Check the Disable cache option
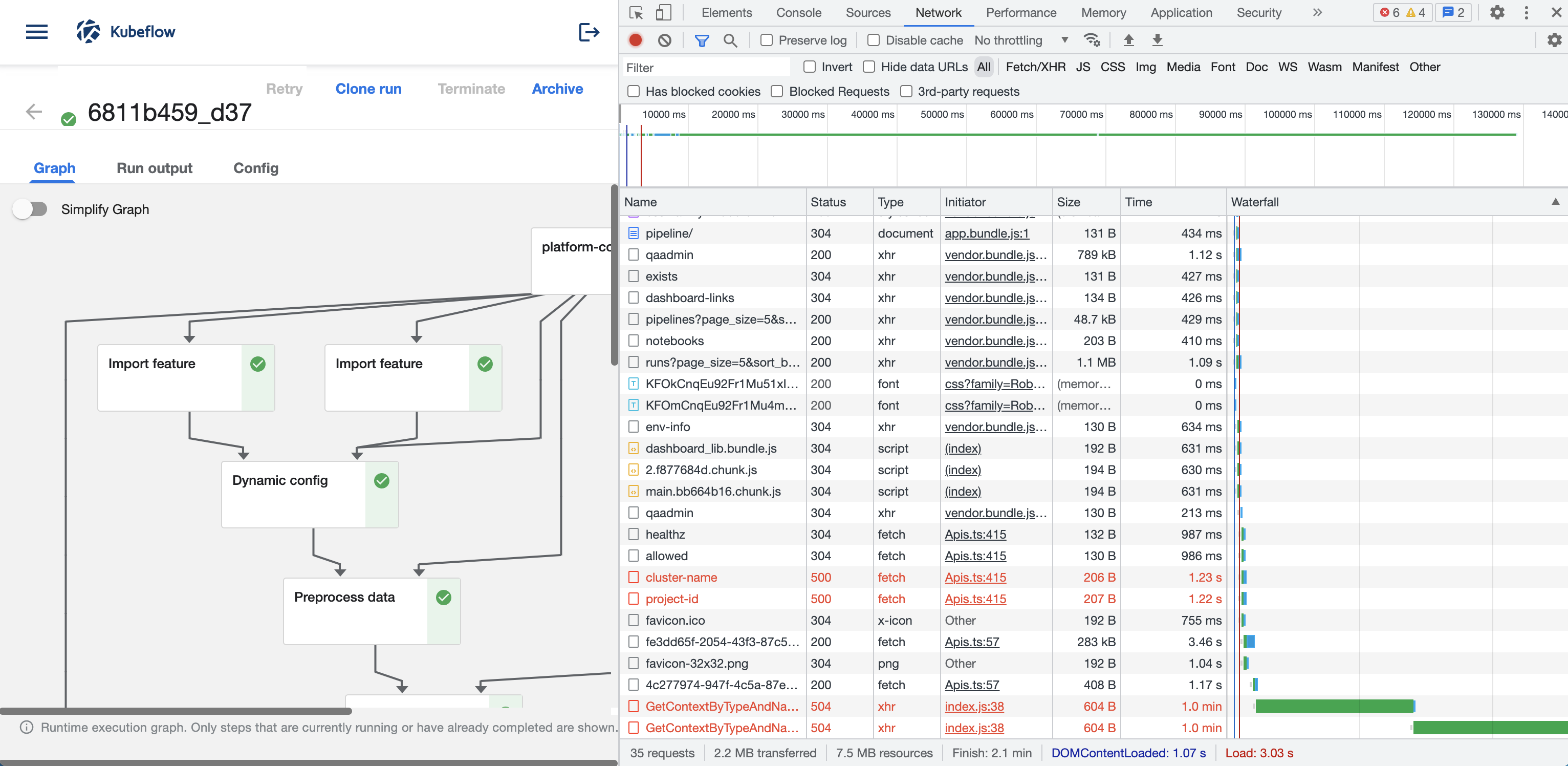Screen dimensions: 1568x766 (x=874, y=40)
